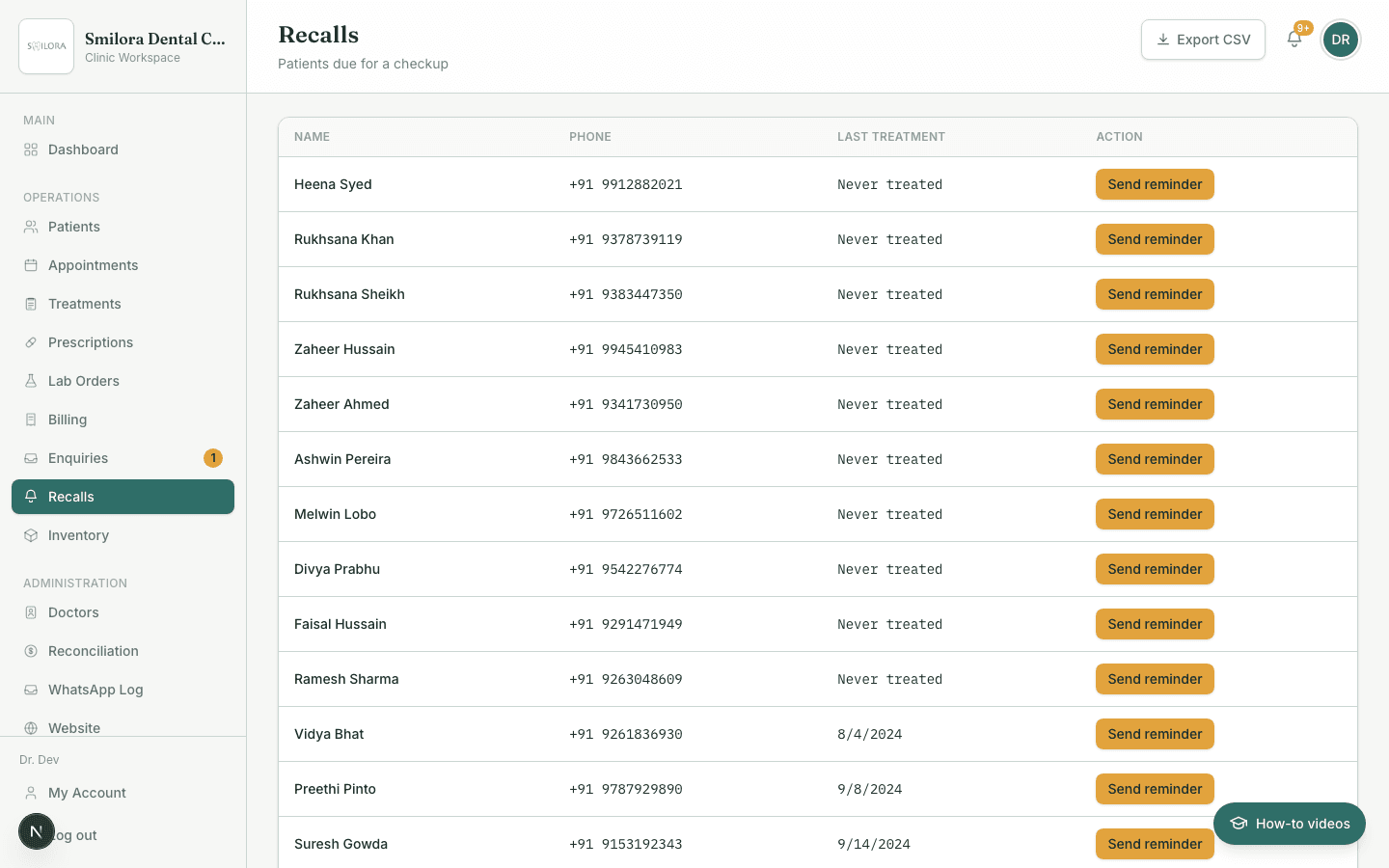Click the Name column header
1389x868 pixels.
coord(312,137)
